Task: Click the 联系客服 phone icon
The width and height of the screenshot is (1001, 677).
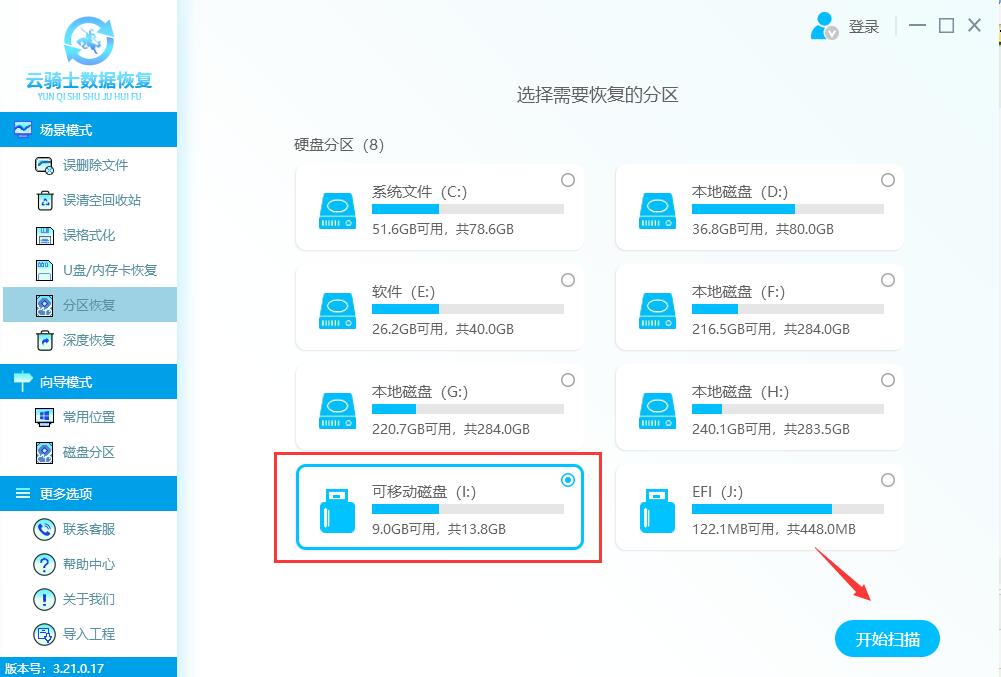Action: tap(44, 529)
